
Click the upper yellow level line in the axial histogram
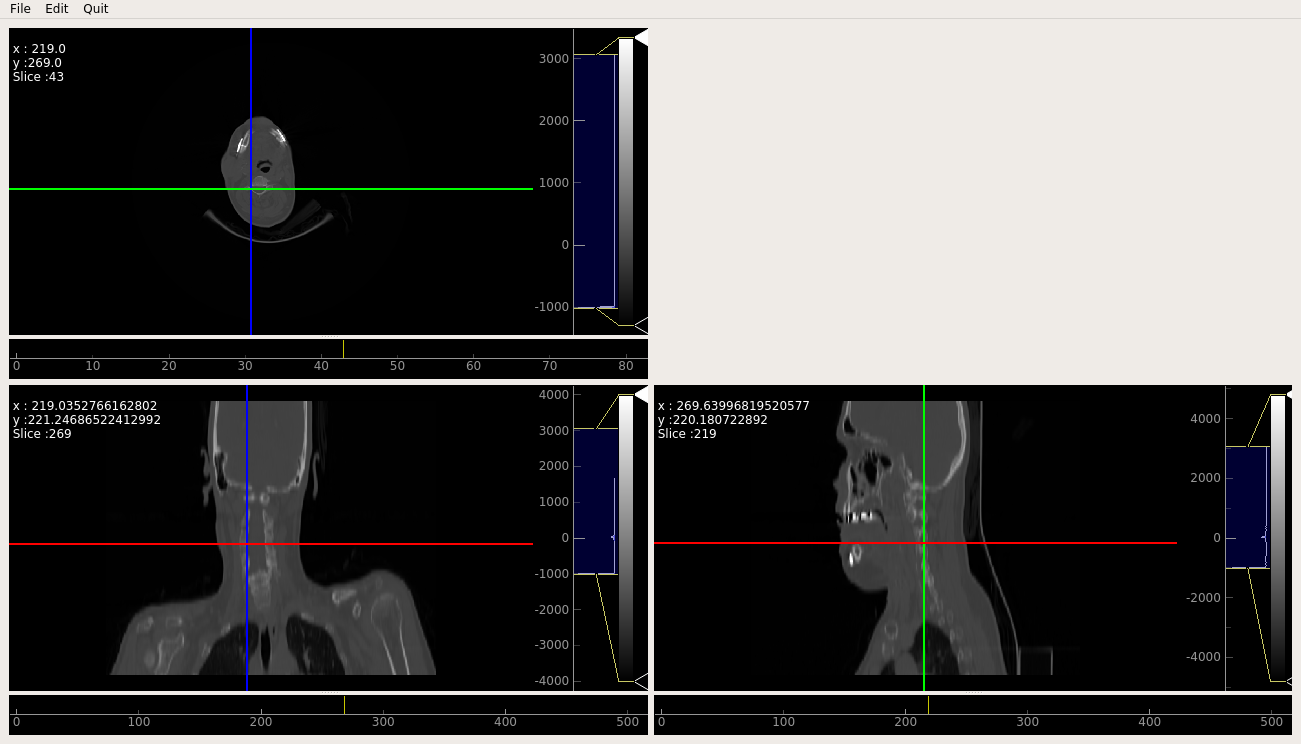[595, 55]
